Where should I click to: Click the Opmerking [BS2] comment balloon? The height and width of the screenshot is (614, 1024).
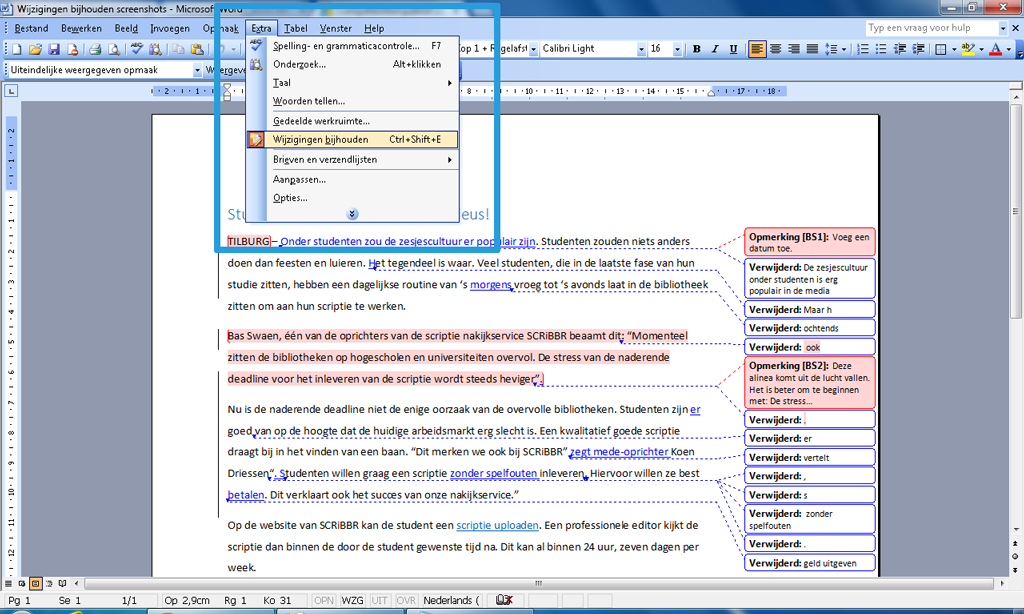click(x=810, y=383)
